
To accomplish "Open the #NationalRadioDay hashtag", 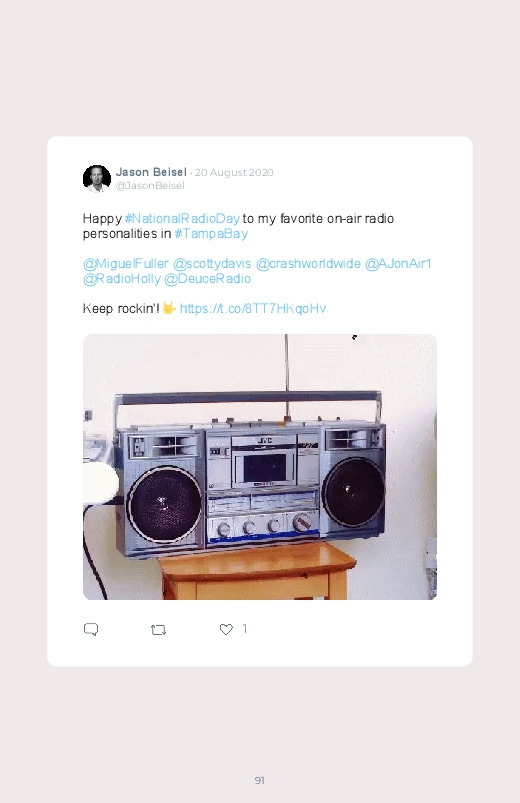I will 182,219.
